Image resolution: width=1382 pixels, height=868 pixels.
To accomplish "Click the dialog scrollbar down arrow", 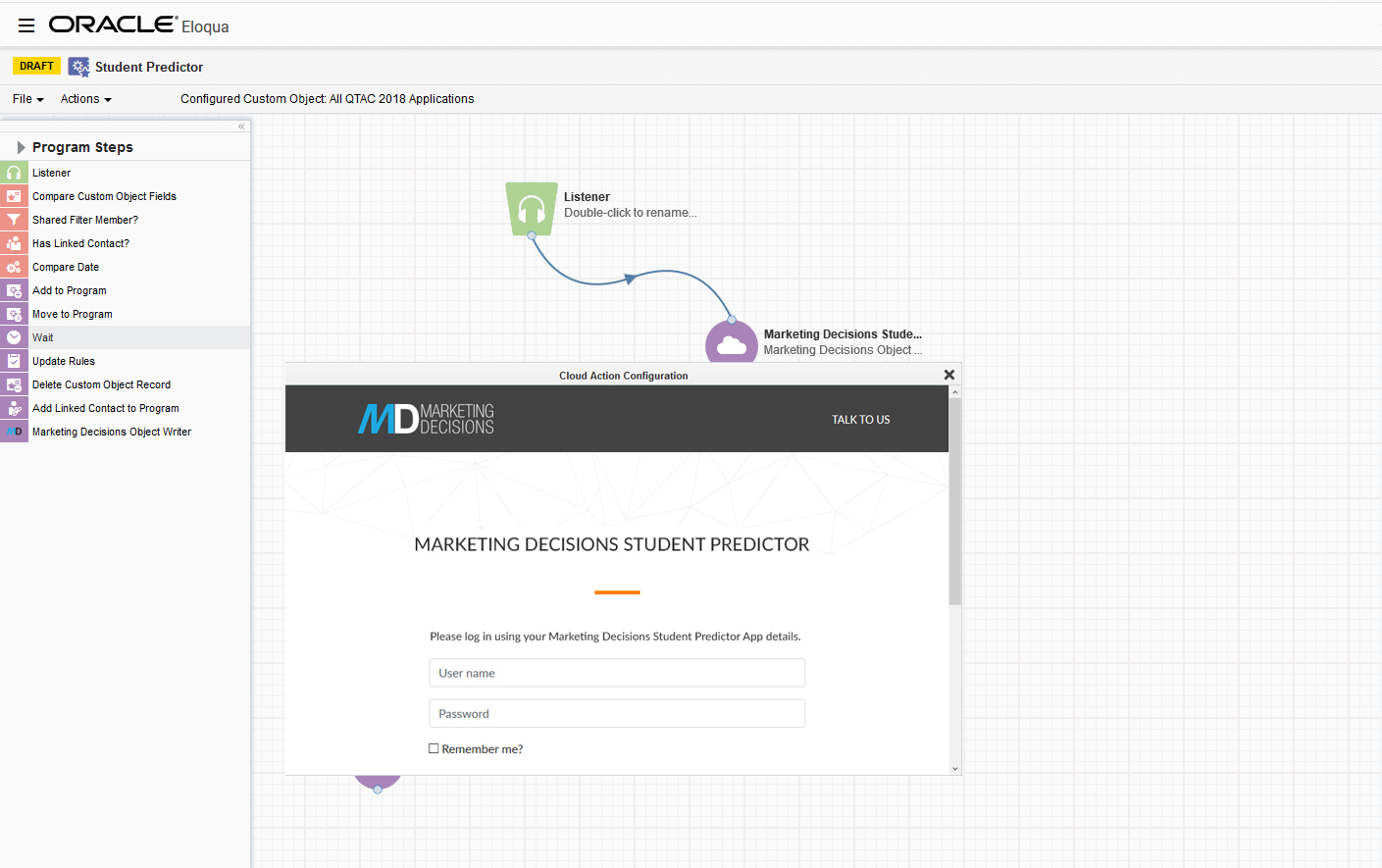I will 955,769.
